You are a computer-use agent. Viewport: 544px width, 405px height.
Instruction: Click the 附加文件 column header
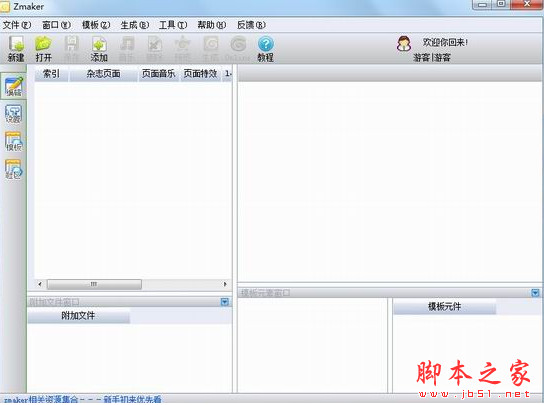[78, 315]
